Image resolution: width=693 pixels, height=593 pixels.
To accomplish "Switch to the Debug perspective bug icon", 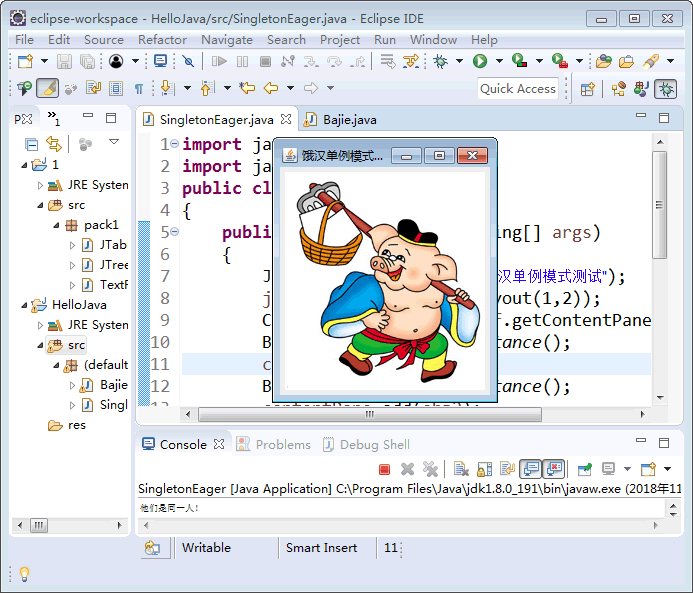I will click(666, 89).
